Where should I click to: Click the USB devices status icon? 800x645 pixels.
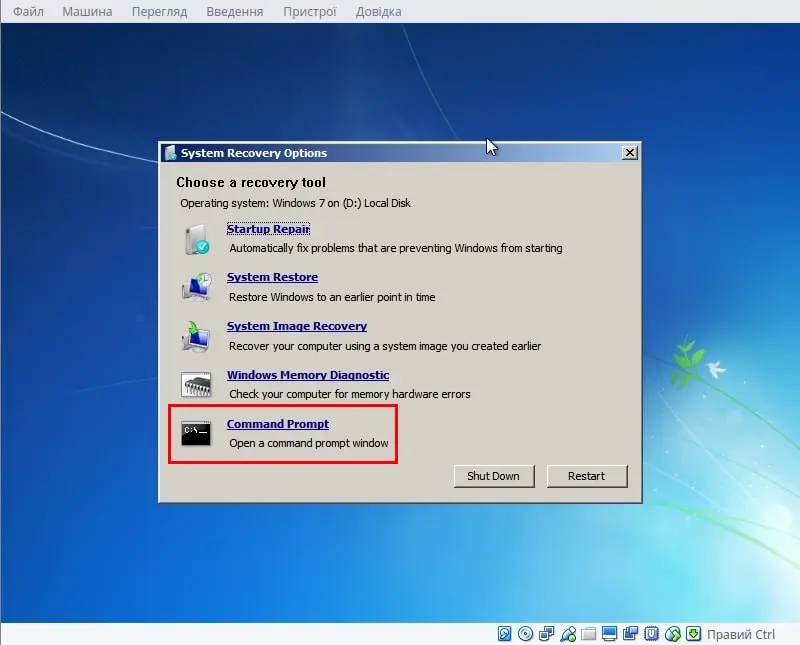pos(568,634)
